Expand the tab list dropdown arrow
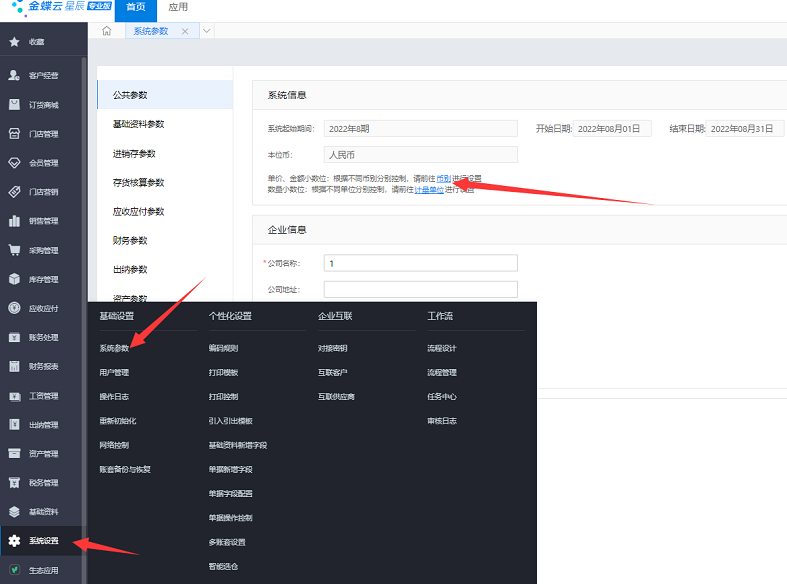This screenshot has height=584, width=787. [207, 31]
